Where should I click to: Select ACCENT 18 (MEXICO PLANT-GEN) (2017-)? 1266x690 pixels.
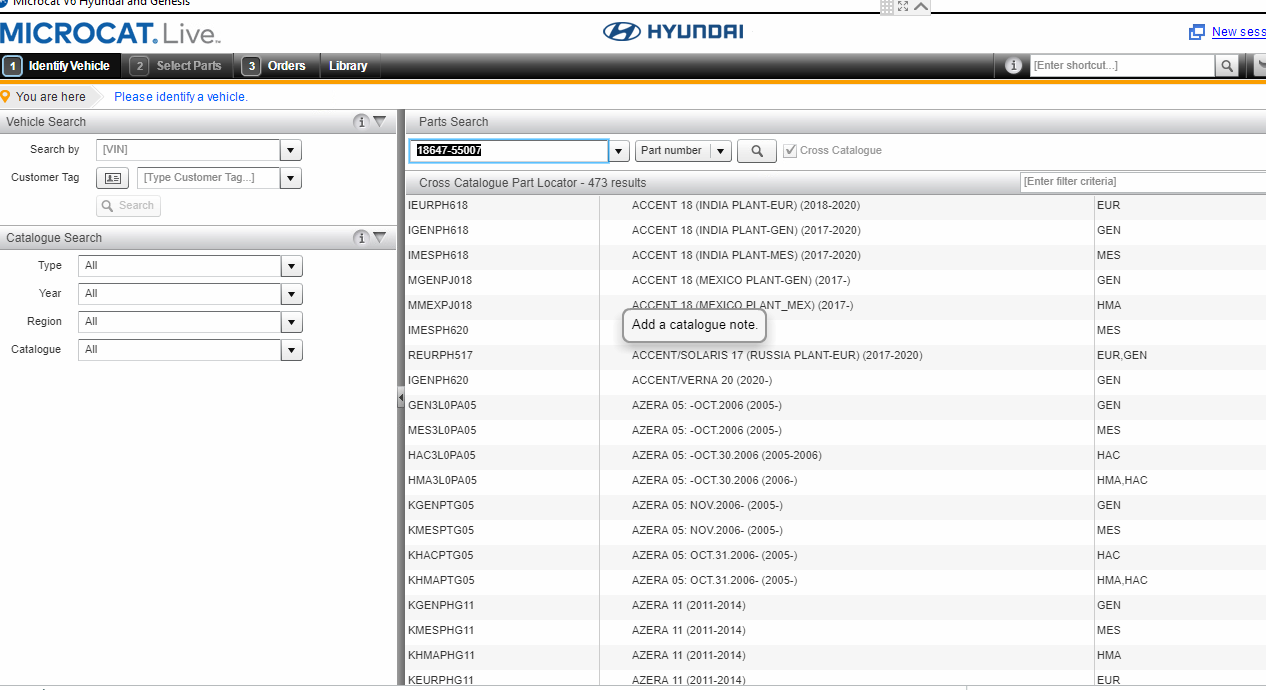click(741, 281)
